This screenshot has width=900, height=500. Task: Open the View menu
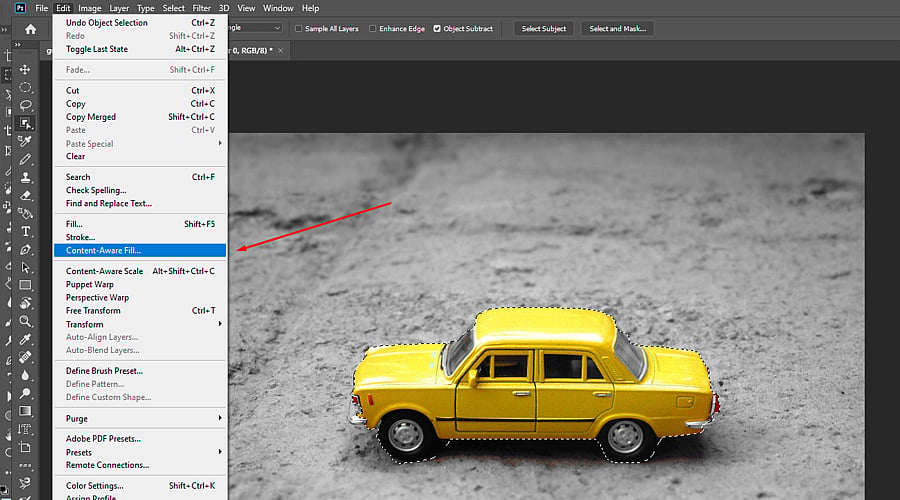246,8
